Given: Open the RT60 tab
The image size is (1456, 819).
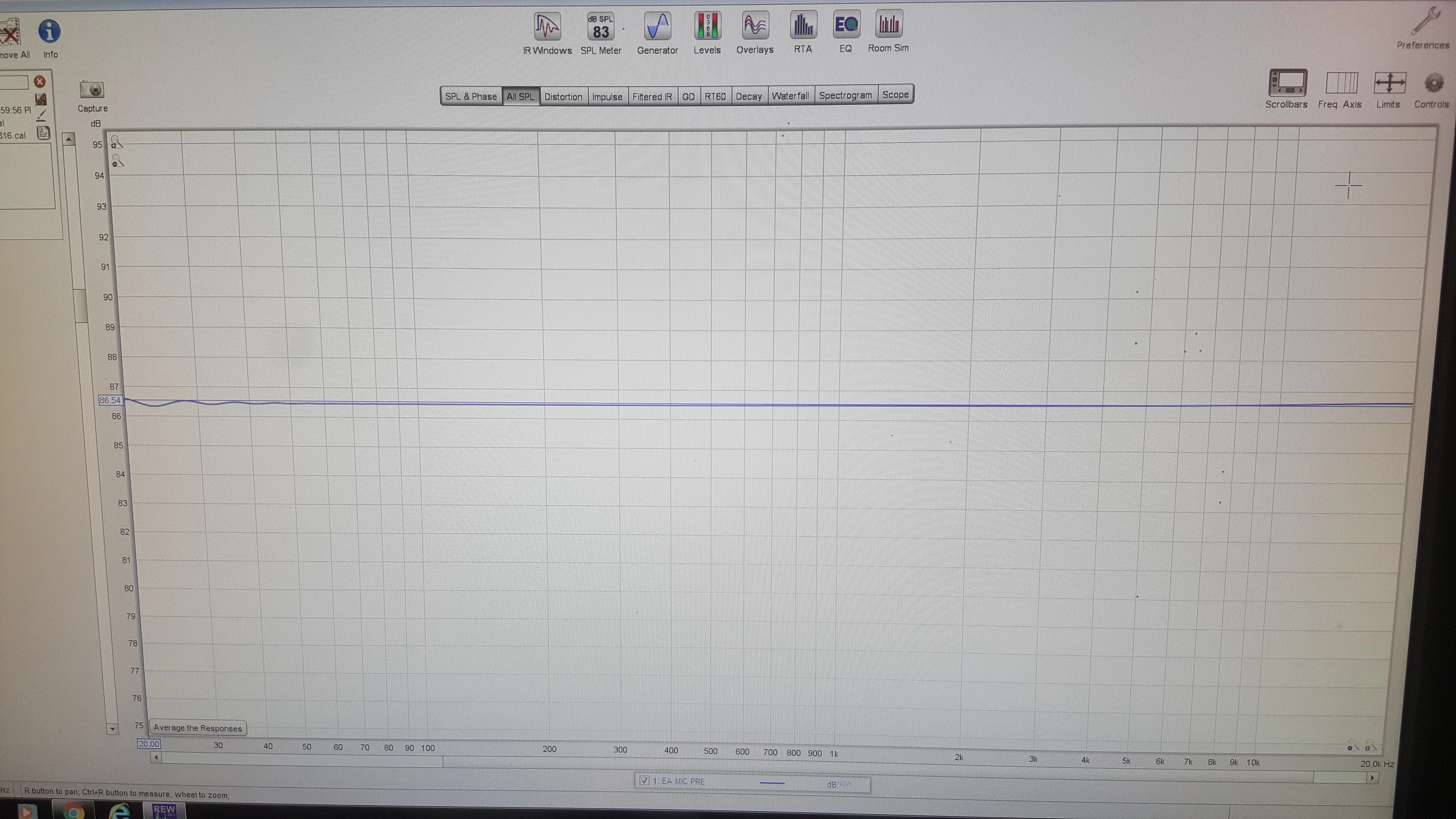Looking at the screenshot, I should [715, 96].
